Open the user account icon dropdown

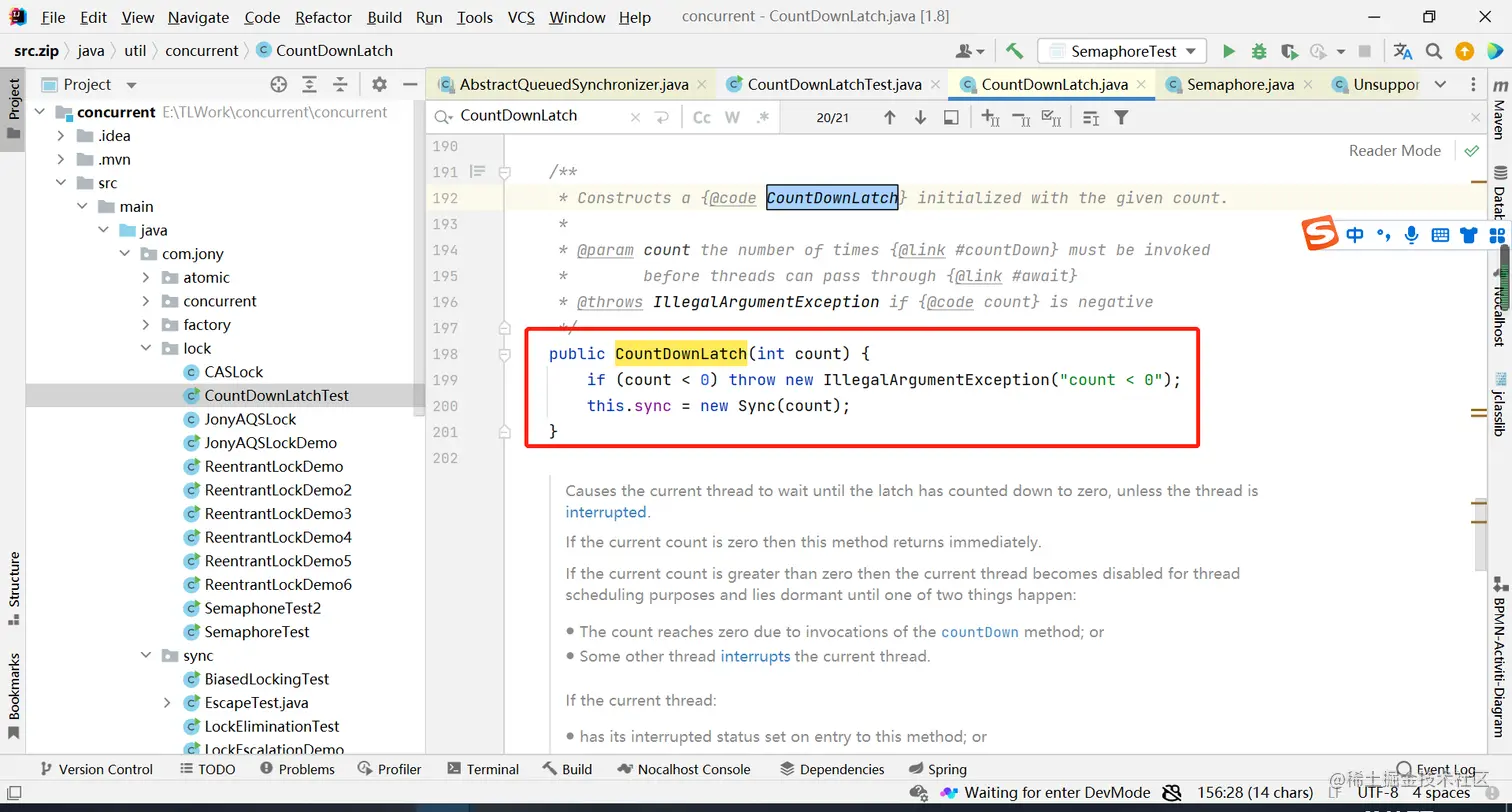pyautogui.click(x=969, y=51)
